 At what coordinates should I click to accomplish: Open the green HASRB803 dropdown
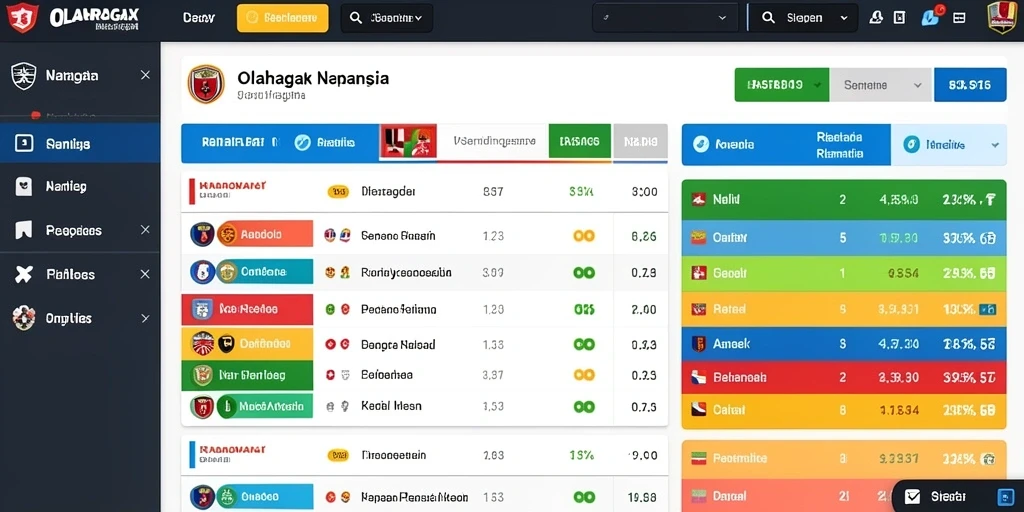point(782,85)
